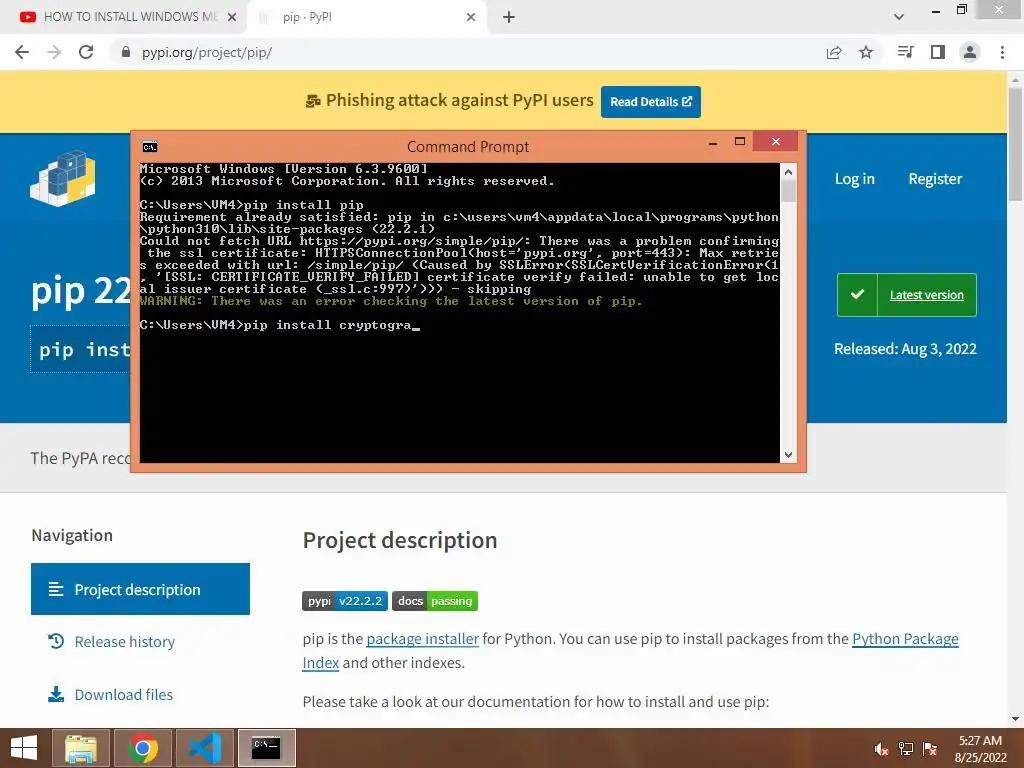
Task: Click Command Prompt scrollbar down arrow
Action: (788, 455)
